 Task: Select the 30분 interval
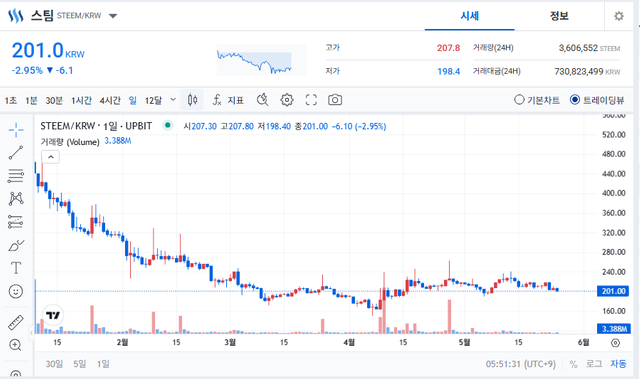click(x=54, y=100)
